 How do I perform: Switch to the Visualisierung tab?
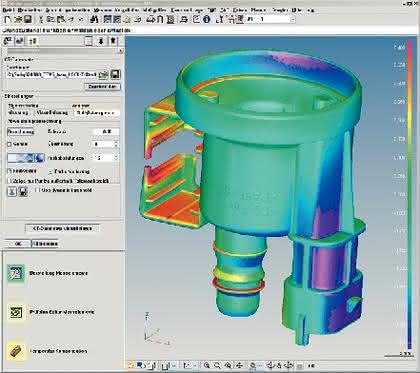point(52,113)
